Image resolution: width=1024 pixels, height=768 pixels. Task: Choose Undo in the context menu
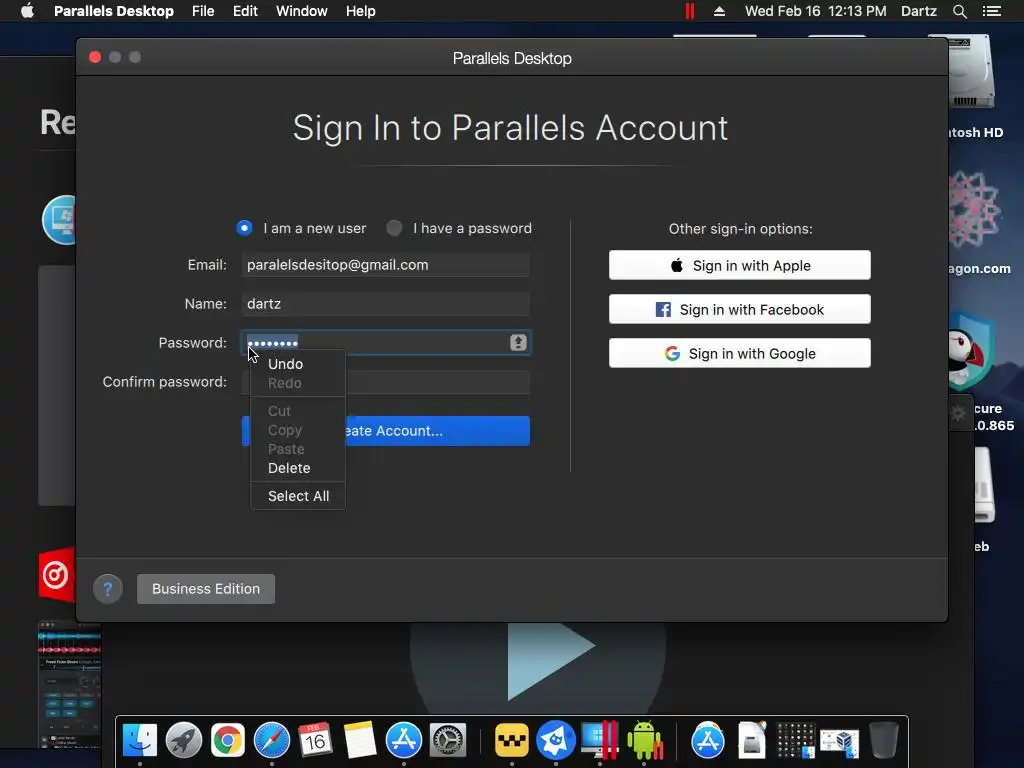[298, 364]
